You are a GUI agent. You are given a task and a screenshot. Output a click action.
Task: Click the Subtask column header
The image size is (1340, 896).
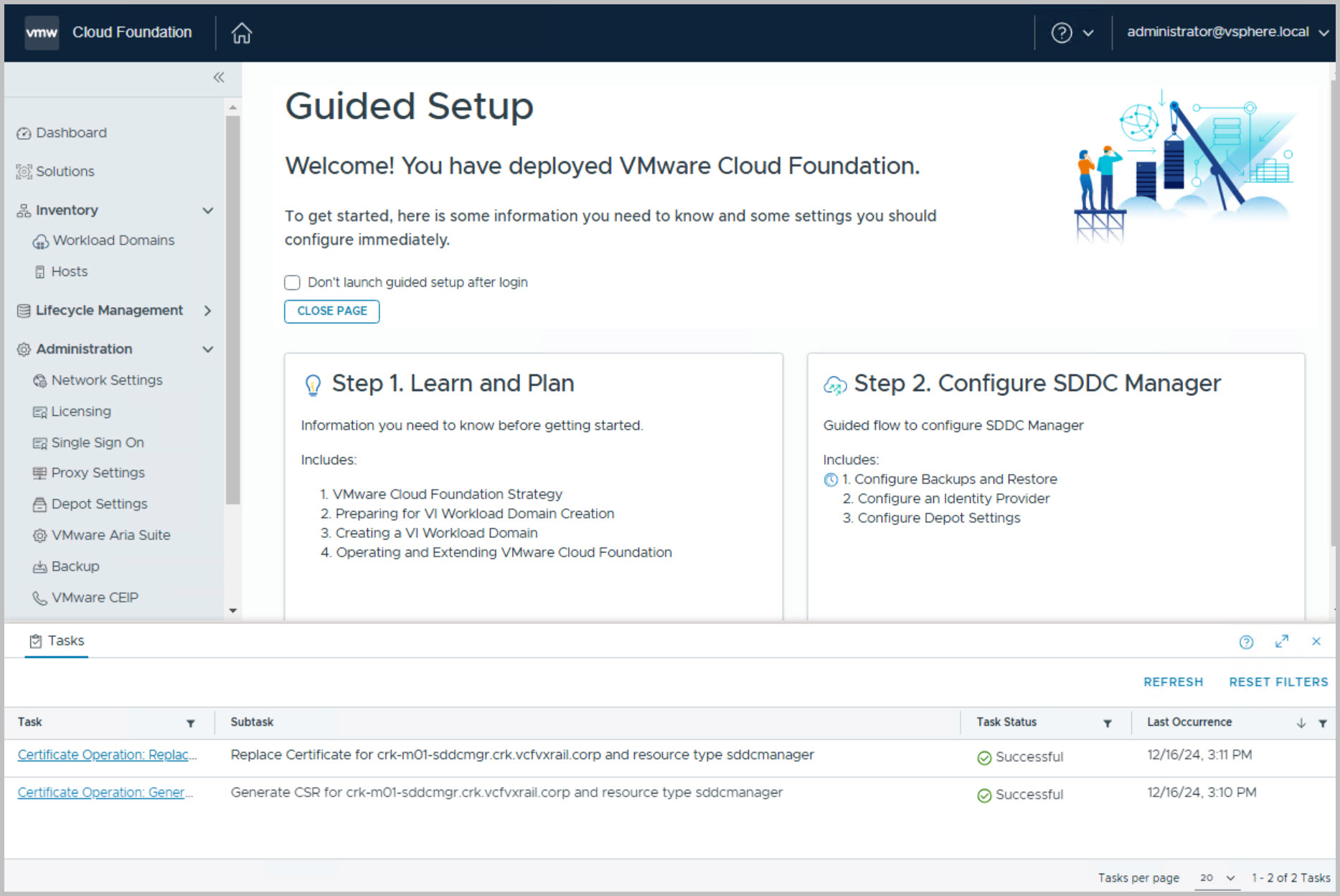tap(252, 723)
